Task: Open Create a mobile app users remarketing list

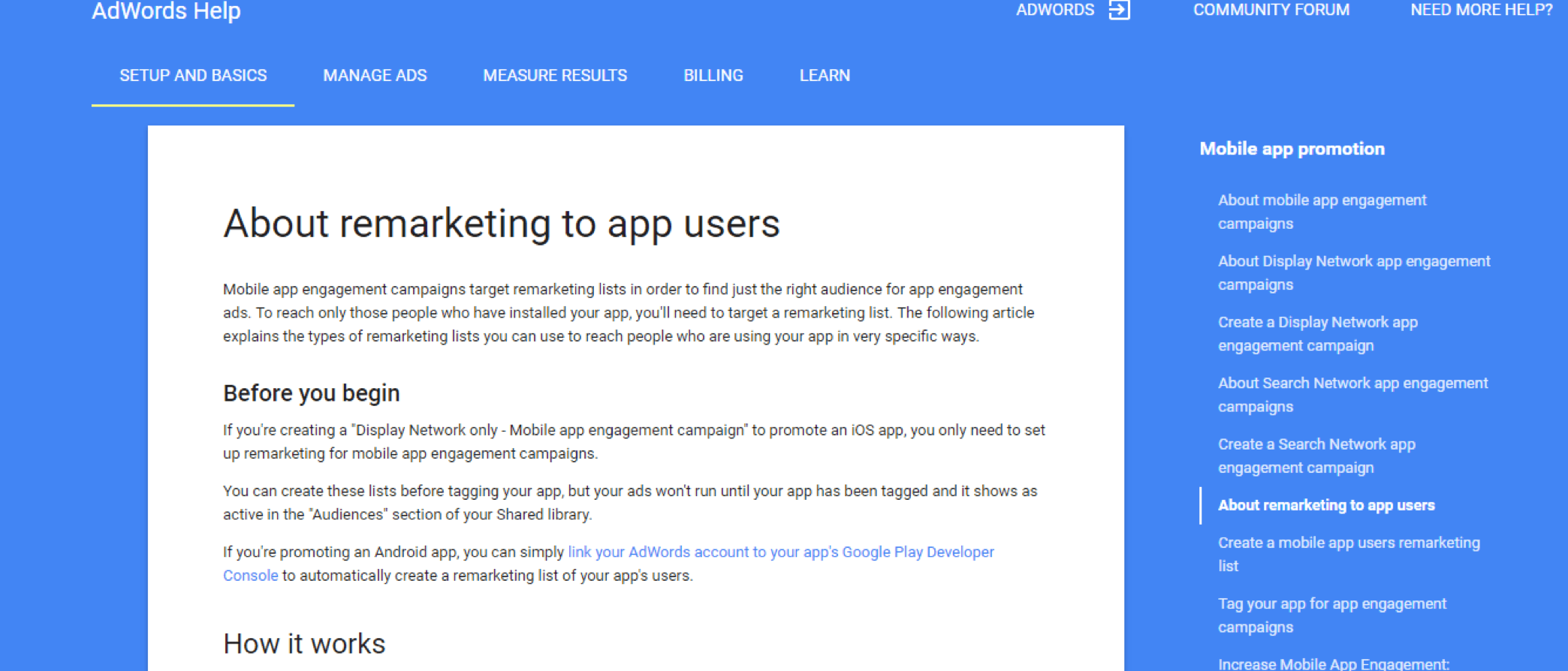Action: (1348, 554)
